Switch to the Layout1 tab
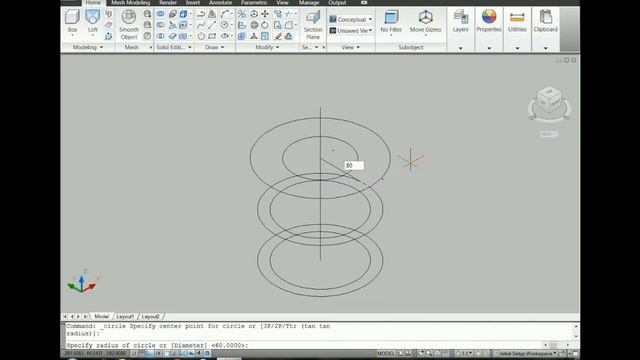The width and height of the screenshot is (640, 360). [x=125, y=316]
